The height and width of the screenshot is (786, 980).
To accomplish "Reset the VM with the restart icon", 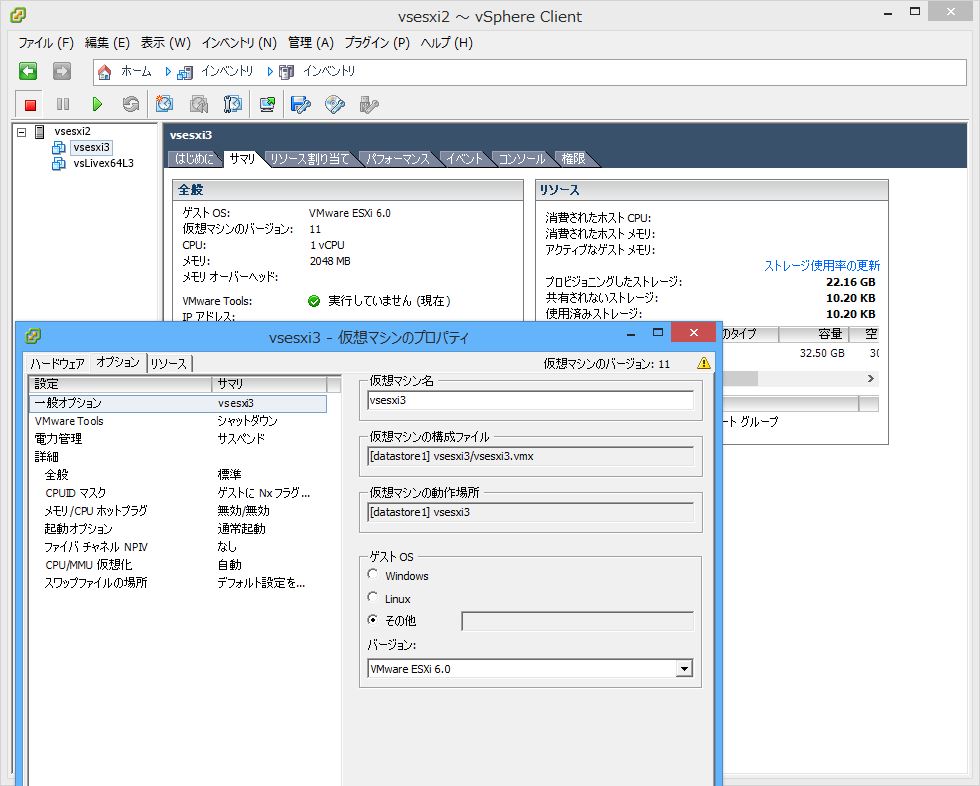I will tap(131, 104).
